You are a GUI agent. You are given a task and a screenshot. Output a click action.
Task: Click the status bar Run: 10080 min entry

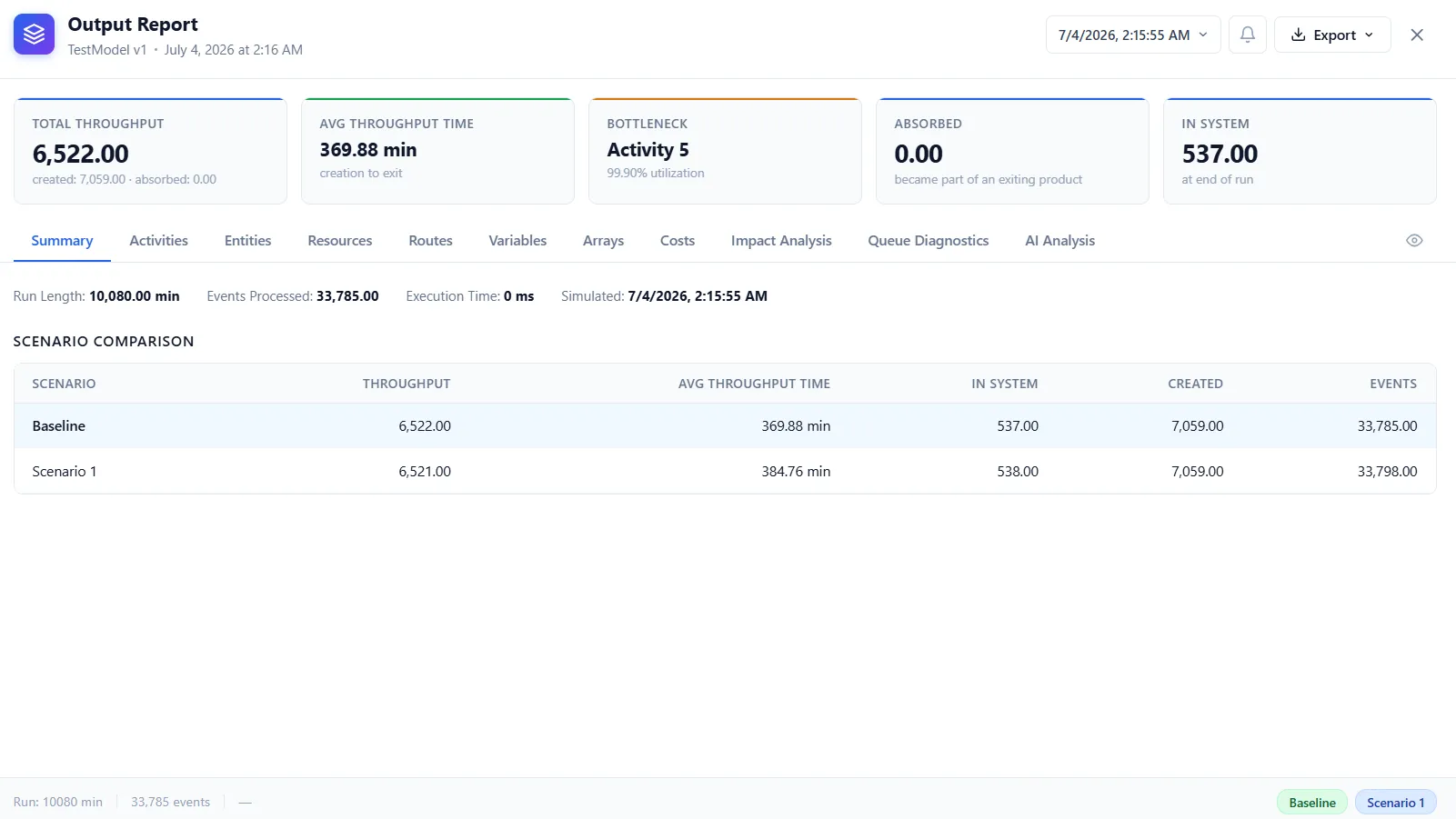coord(58,802)
